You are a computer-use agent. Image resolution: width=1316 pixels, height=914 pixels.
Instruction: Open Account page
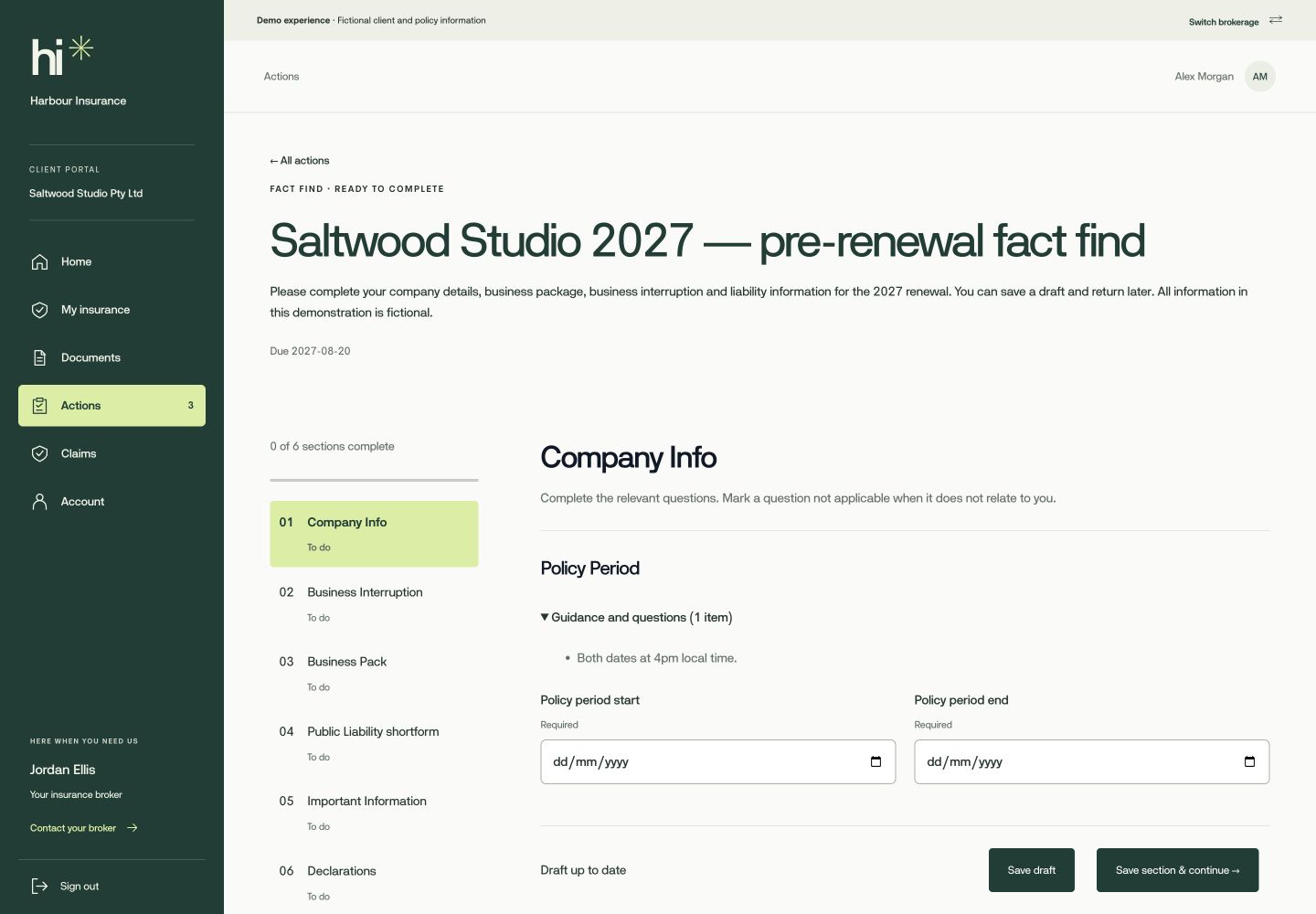click(111, 502)
